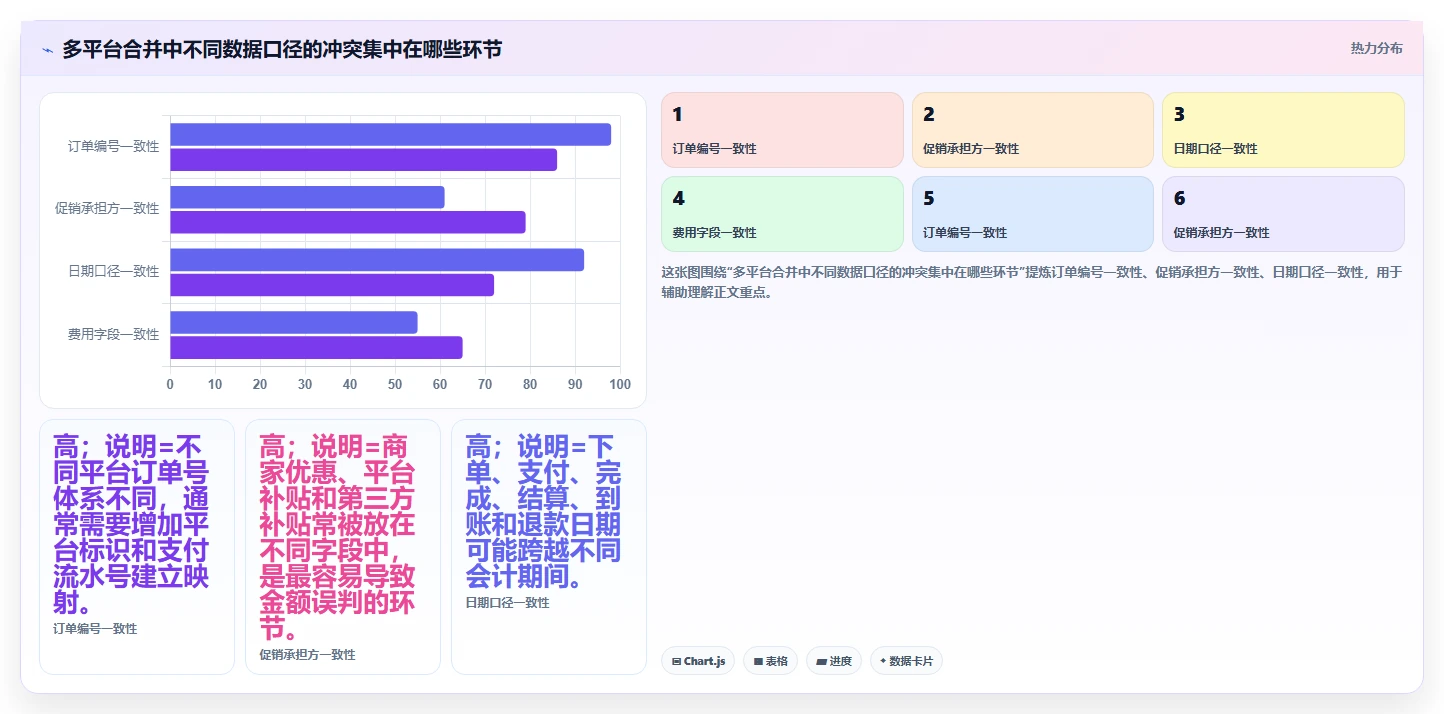Click the x-axis tick value 0
1444x714 pixels.
[x=170, y=385]
